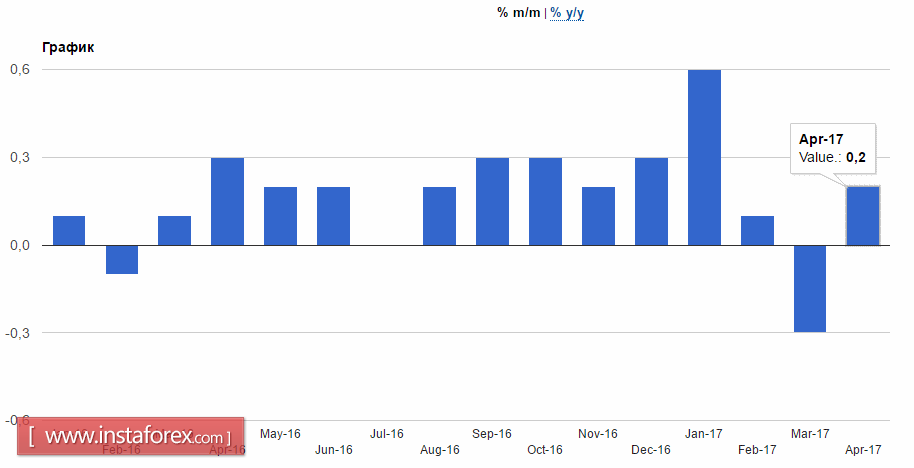
Task: Click the May-16 x-axis label
Action: click(x=280, y=434)
